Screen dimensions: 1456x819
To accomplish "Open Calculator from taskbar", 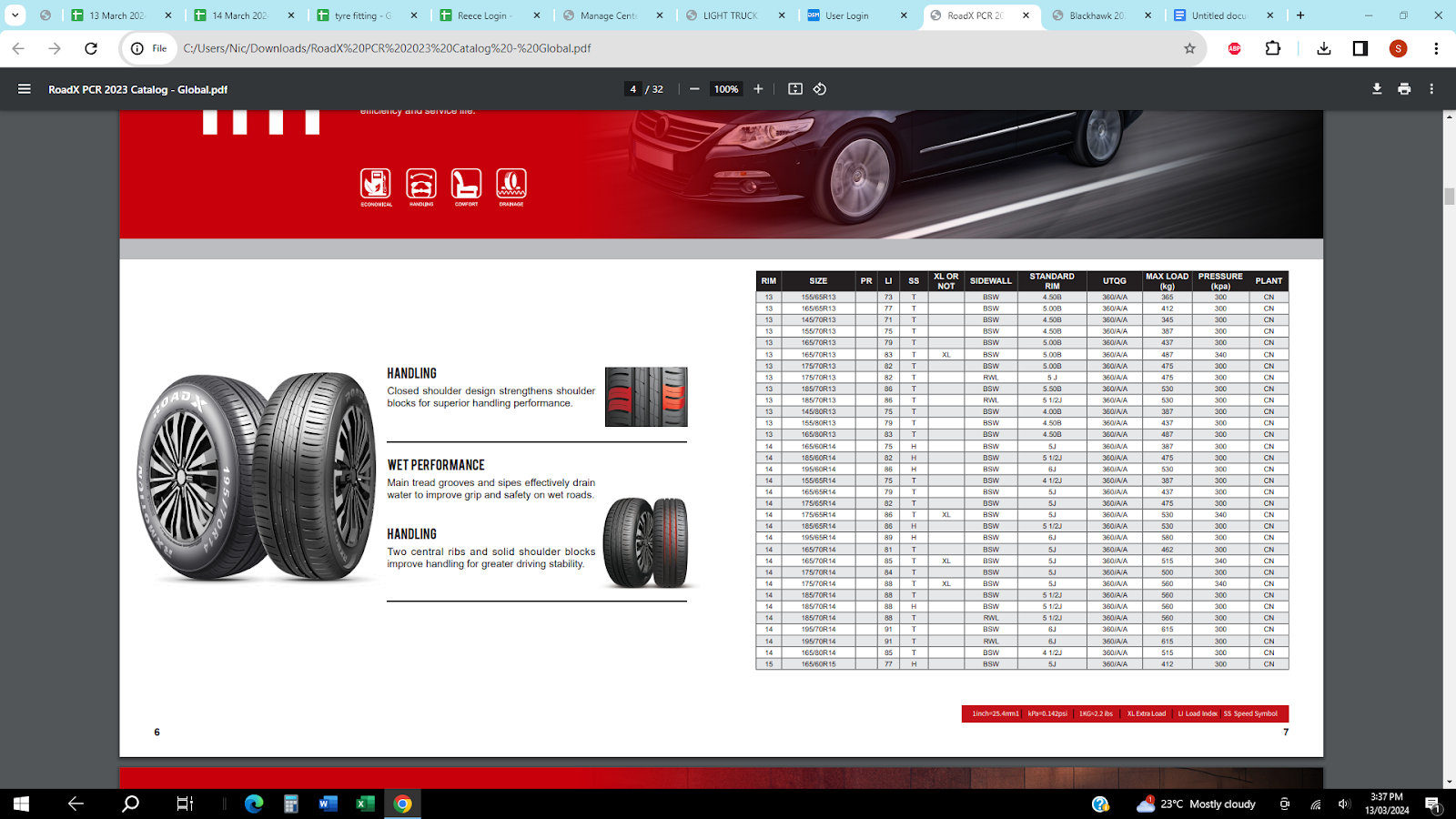I will tap(291, 804).
